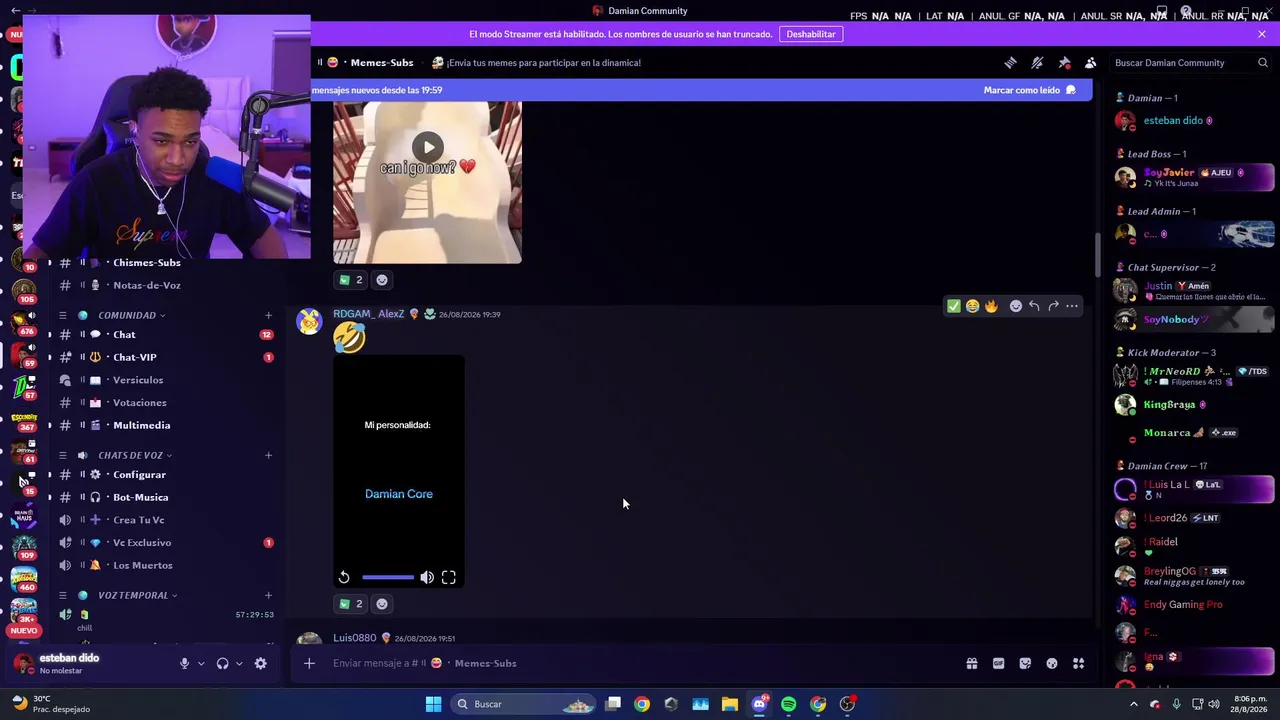Show hidden system tray icons
This screenshot has width=1280, height=720.
click(x=1133, y=704)
